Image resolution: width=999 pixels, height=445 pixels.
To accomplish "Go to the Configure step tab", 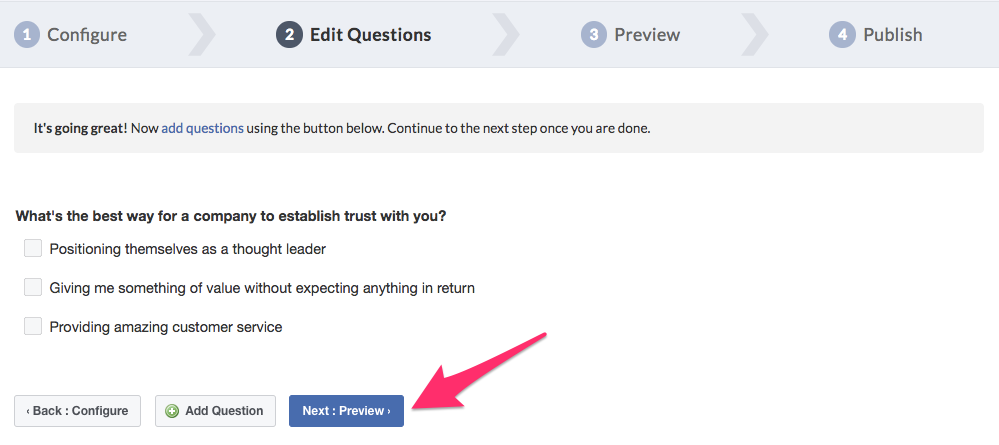I will coord(71,34).
